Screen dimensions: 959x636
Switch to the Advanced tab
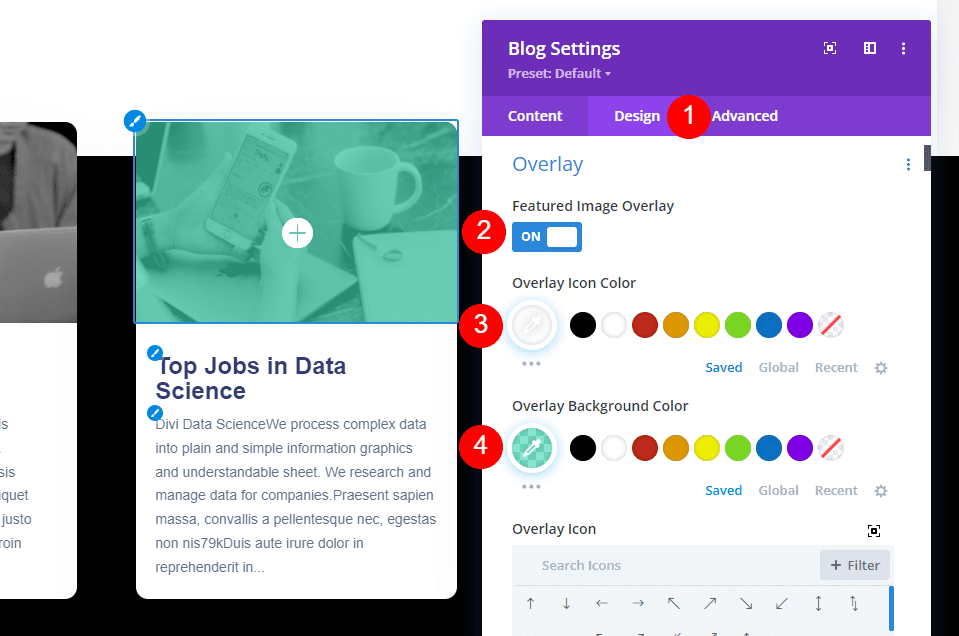pyautogui.click(x=745, y=115)
